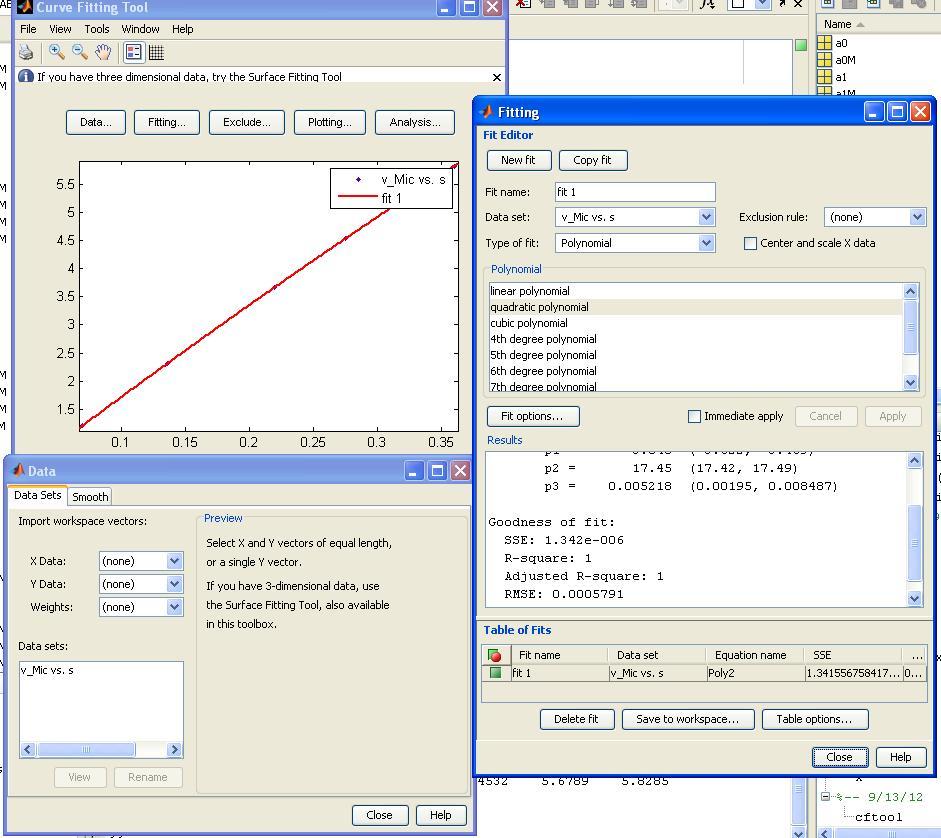941x838 pixels.
Task: Click Help button in Fitting window
Action: tap(901, 757)
